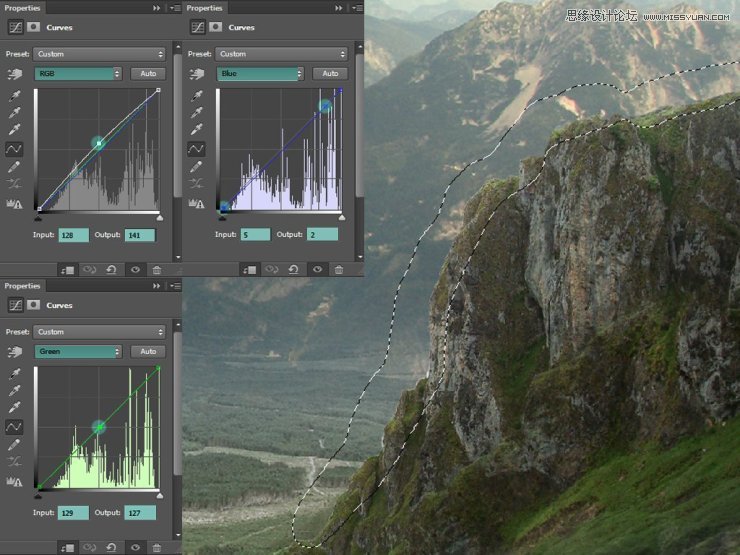Open Preset dropdown in Blue panel

[281, 54]
